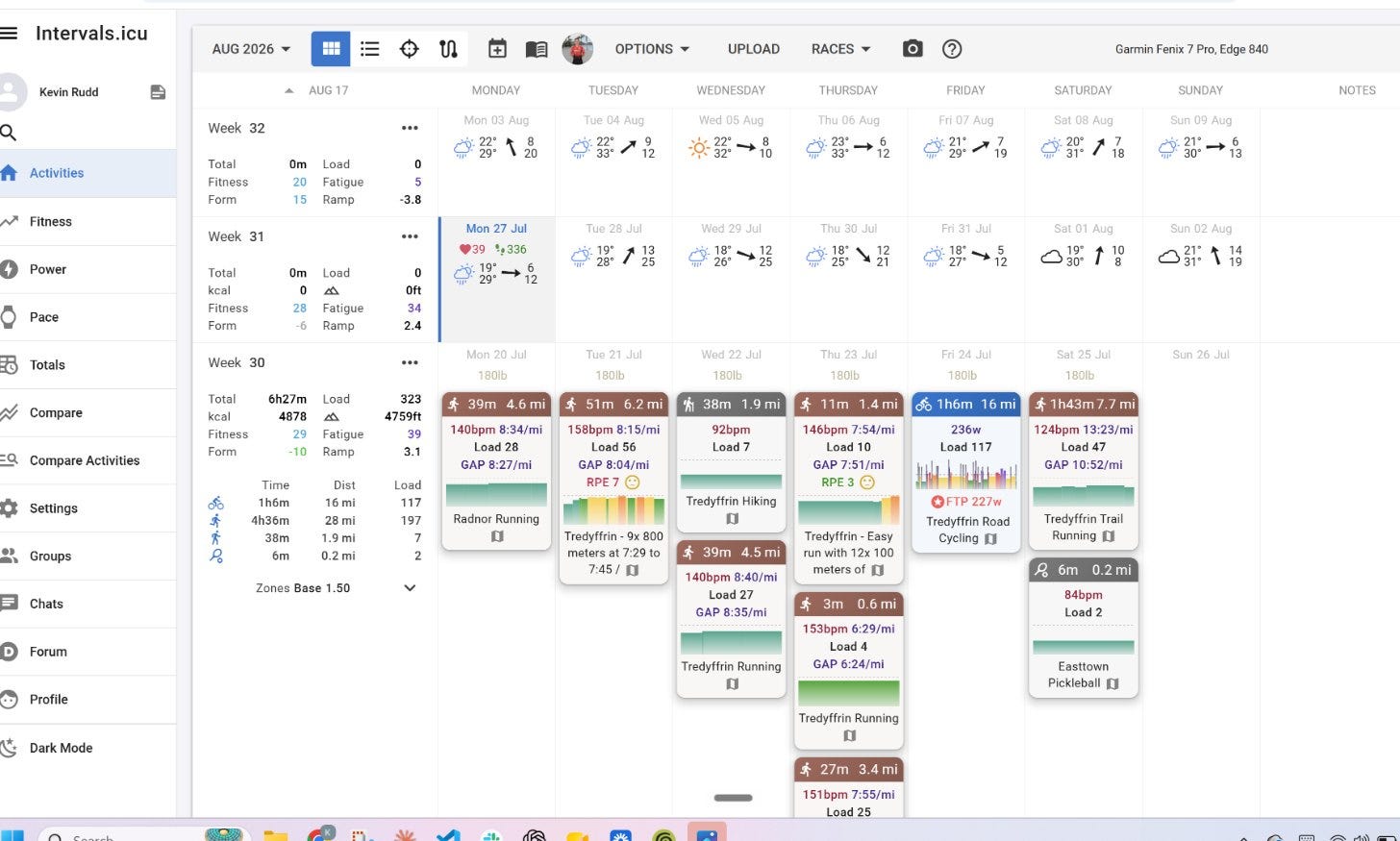Open the Profile sidebar item

click(x=87, y=700)
